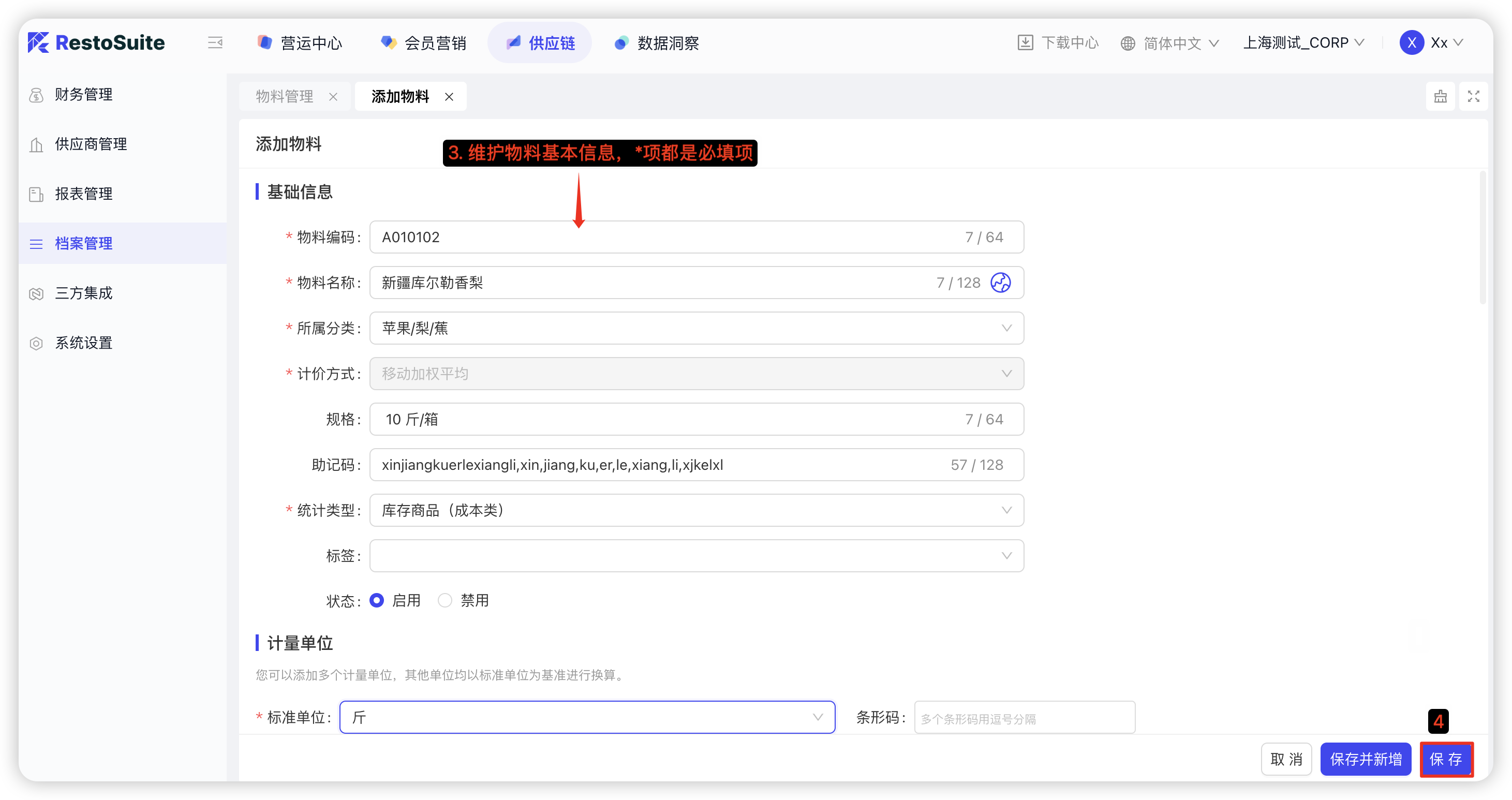Open 下载中心 download icon
Viewport: 1512px width, 800px height.
(x=1025, y=43)
